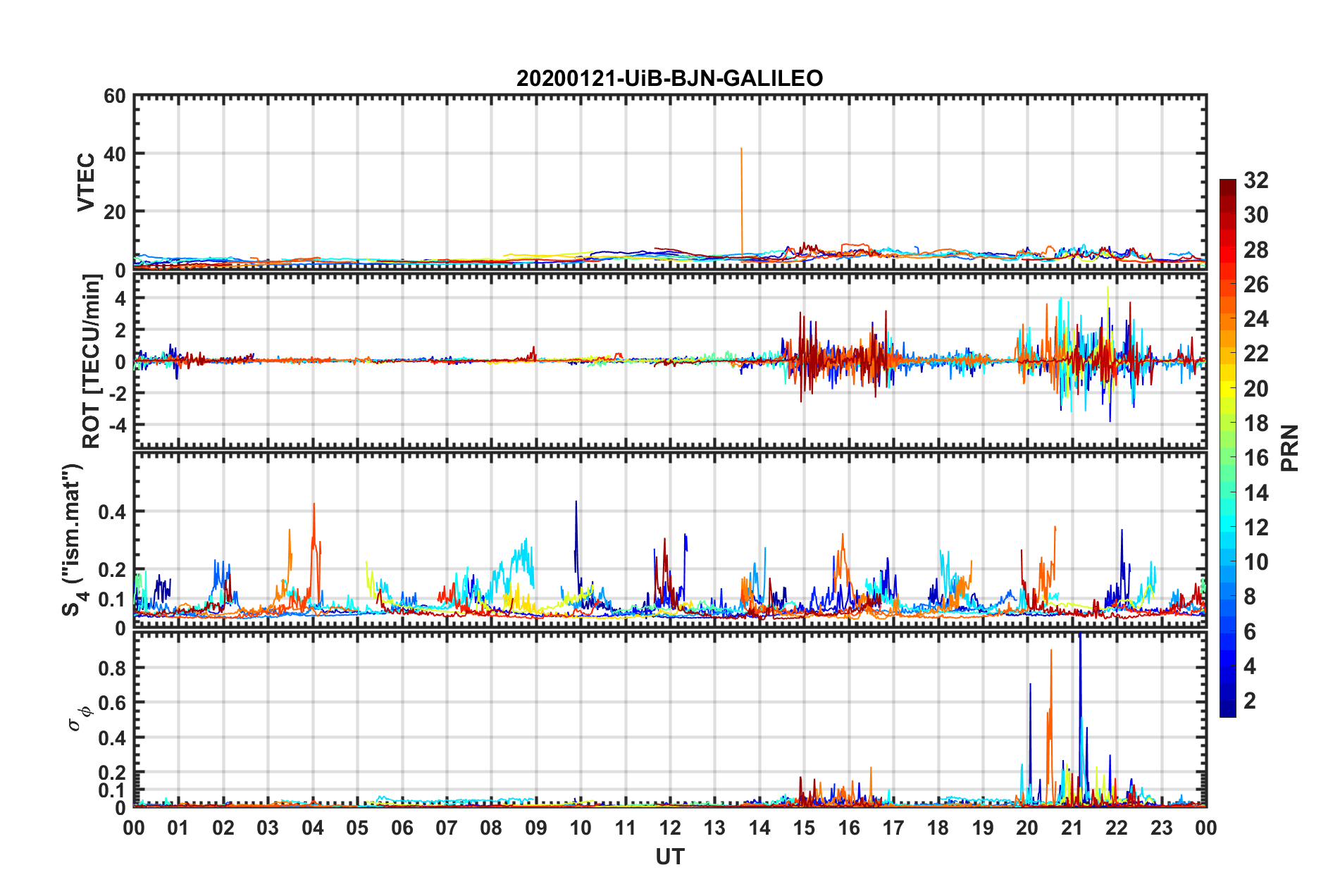Click x-axis tick label 08
1340x896 pixels.
(491, 827)
